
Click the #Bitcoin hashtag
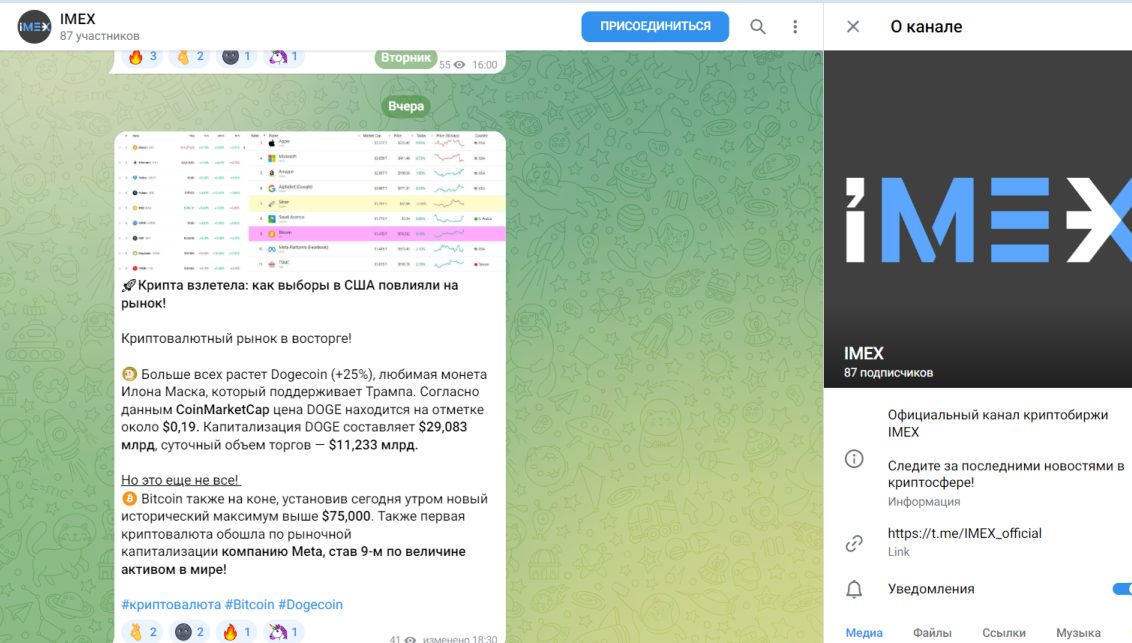(249, 604)
